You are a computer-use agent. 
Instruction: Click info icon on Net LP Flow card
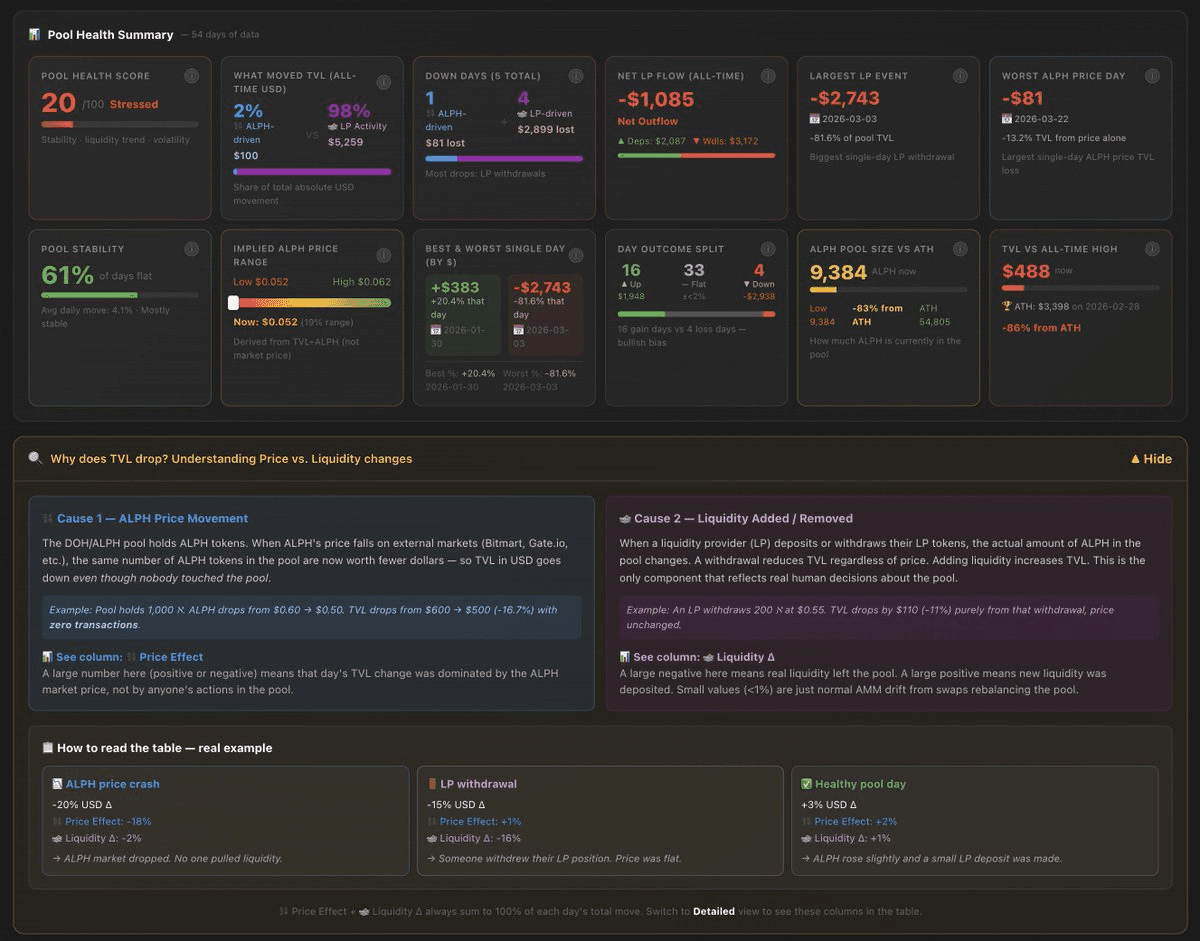767,76
